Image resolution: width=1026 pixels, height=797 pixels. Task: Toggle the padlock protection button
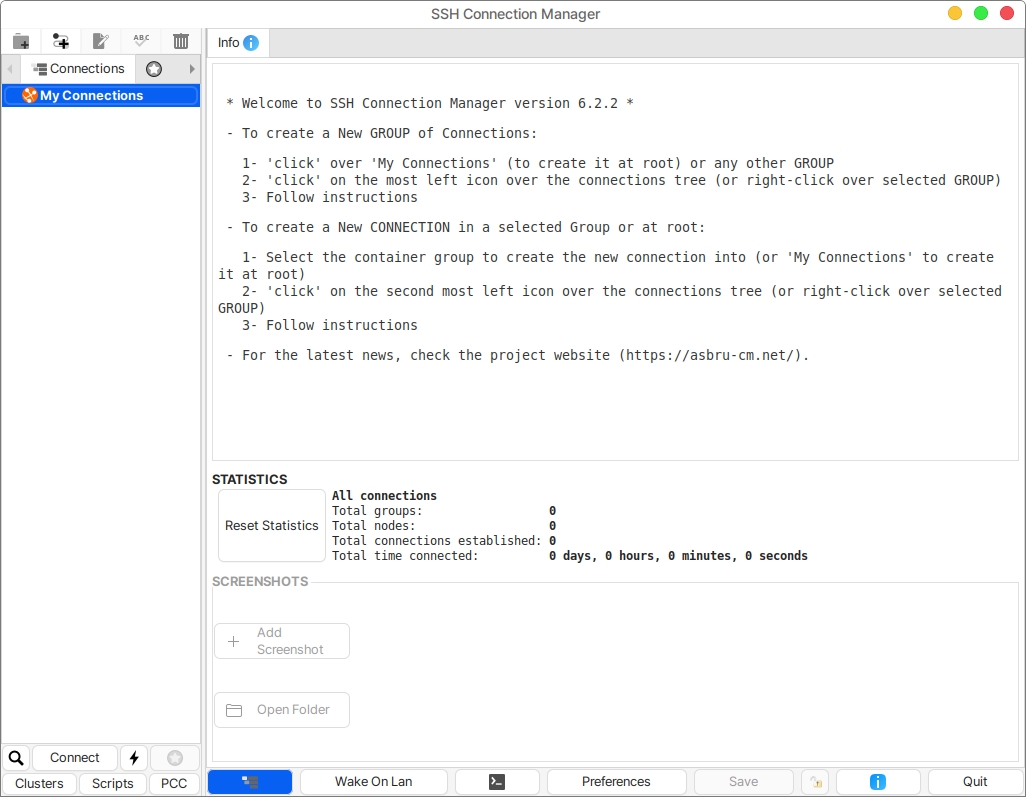click(x=815, y=782)
